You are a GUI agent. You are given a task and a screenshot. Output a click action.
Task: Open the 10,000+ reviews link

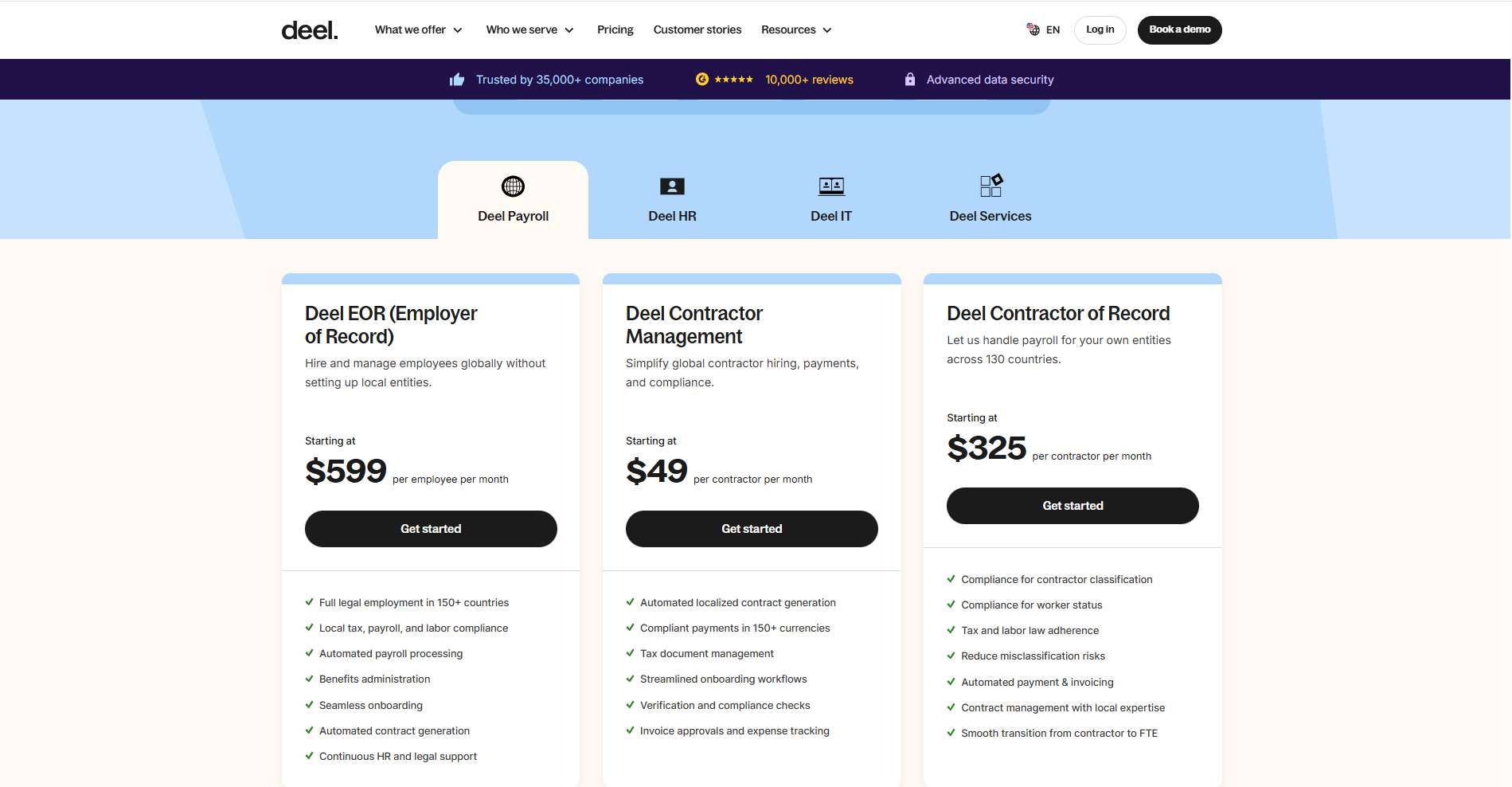click(x=809, y=79)
